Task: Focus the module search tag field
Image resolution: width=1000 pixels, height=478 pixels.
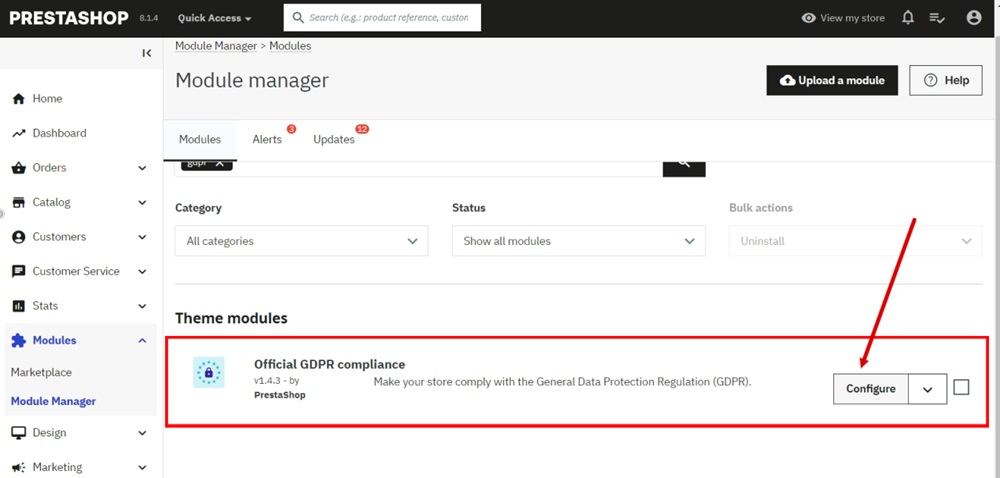Action: coord(419,168)
